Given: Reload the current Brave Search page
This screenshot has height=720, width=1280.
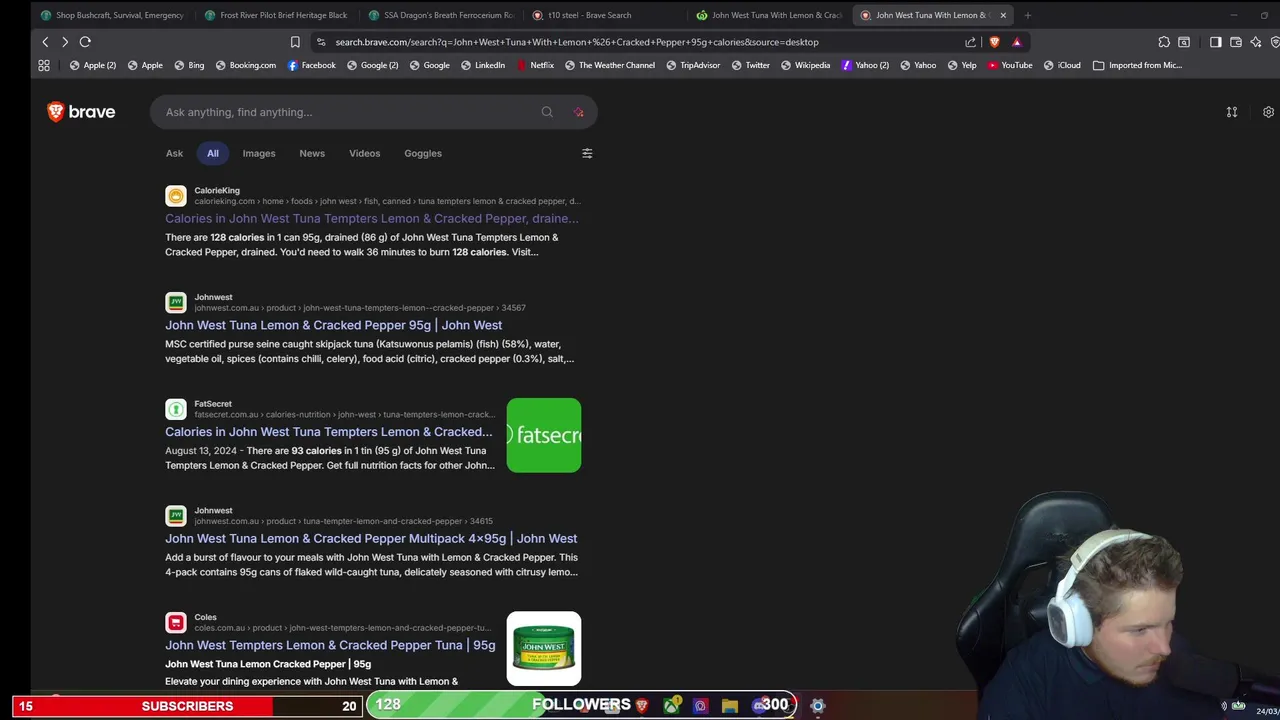Looking at the screenshot, I should (x=85, y=42).
